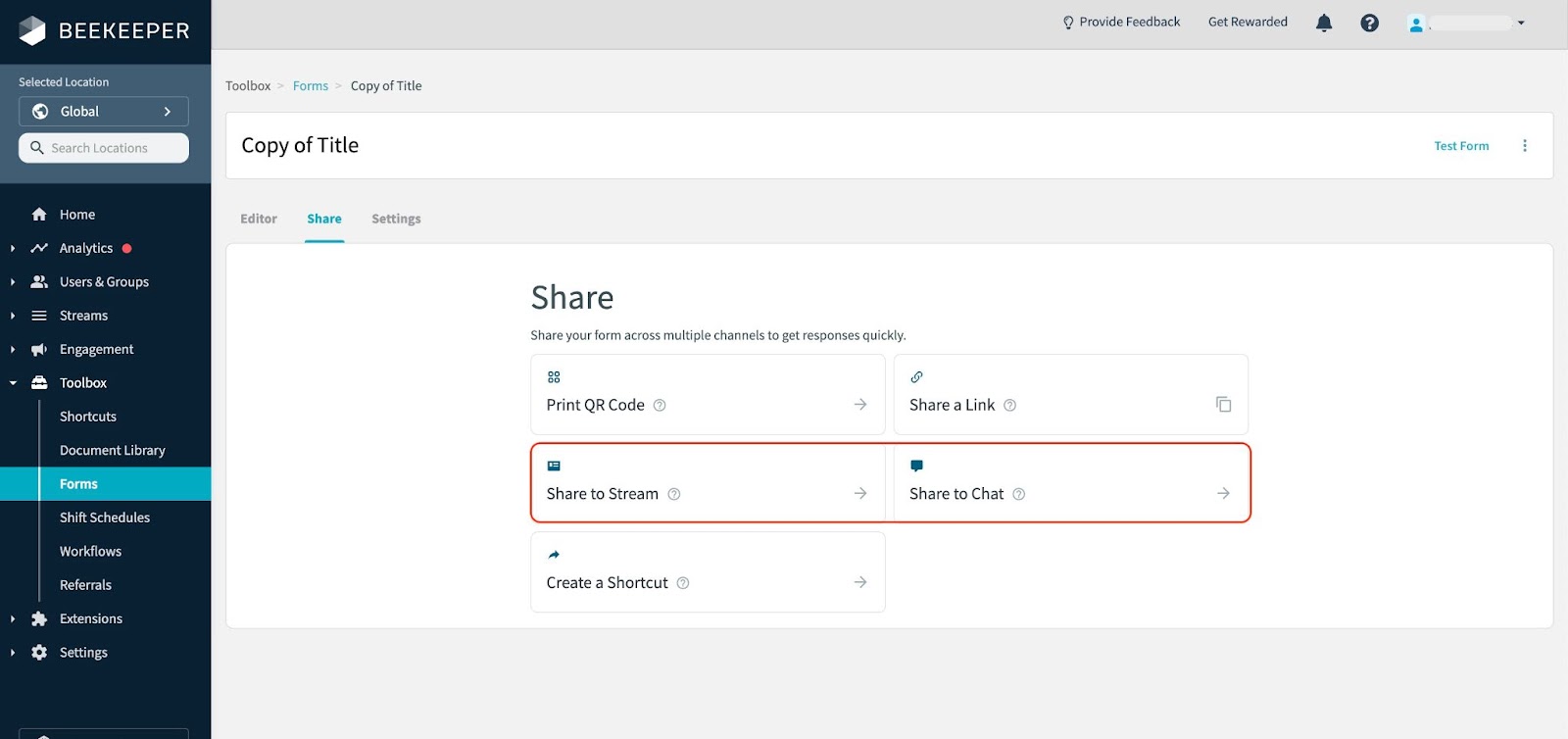The image size is (1568, 739).
Task: Click the Analytics chart icon in sidebar
Action: [39, 248]
